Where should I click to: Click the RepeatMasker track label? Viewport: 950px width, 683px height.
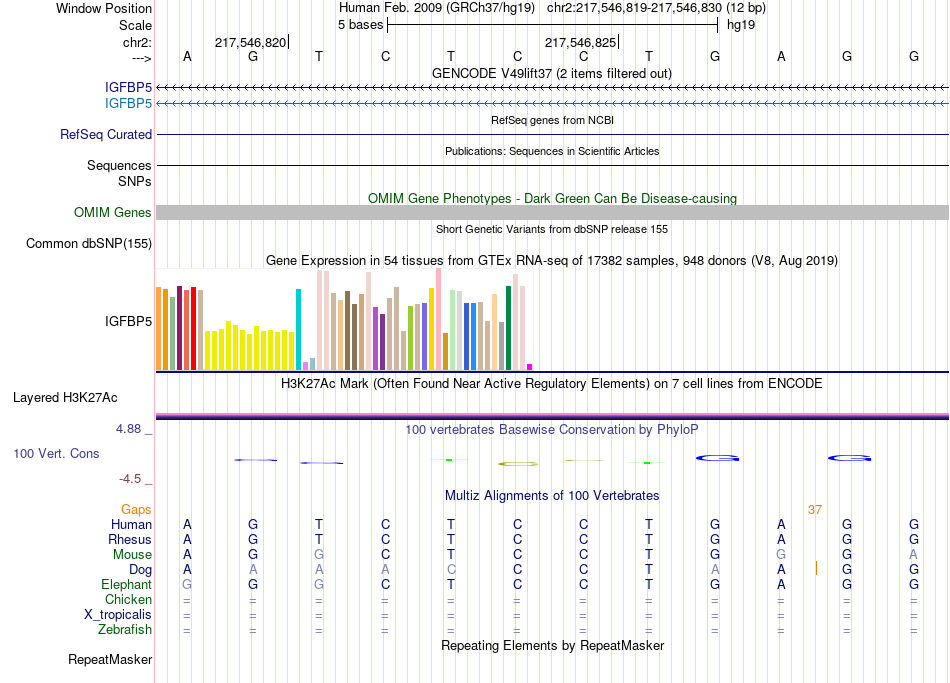point(110,659)
